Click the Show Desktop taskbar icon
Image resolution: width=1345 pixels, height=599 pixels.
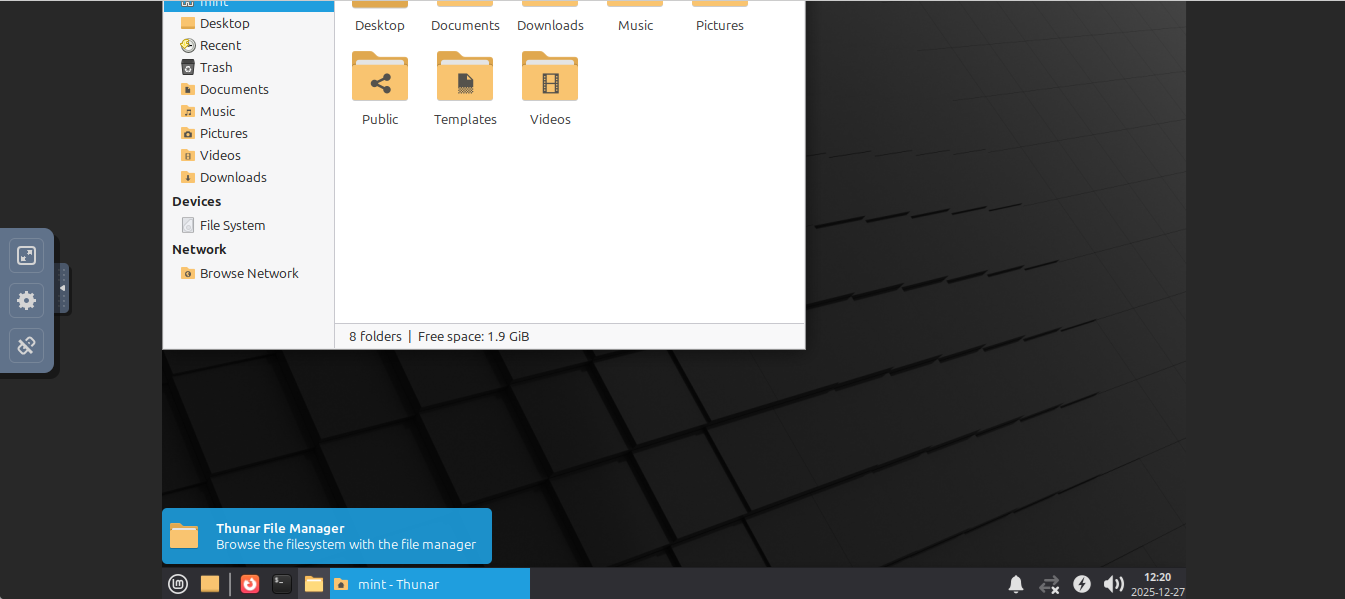pos(209,584)
